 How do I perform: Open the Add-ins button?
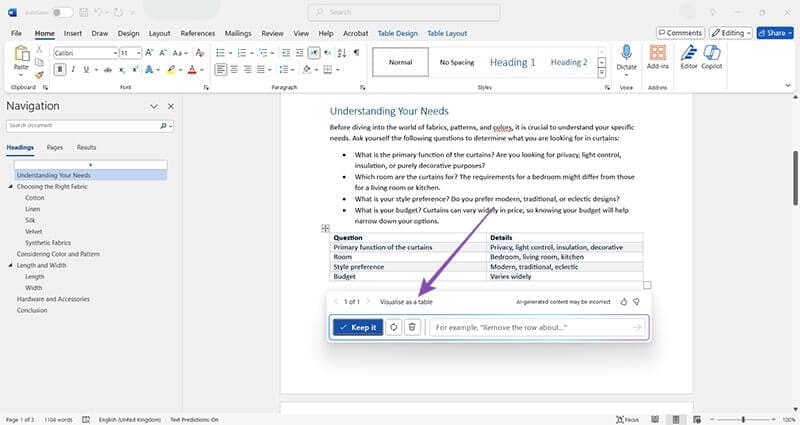658,56
